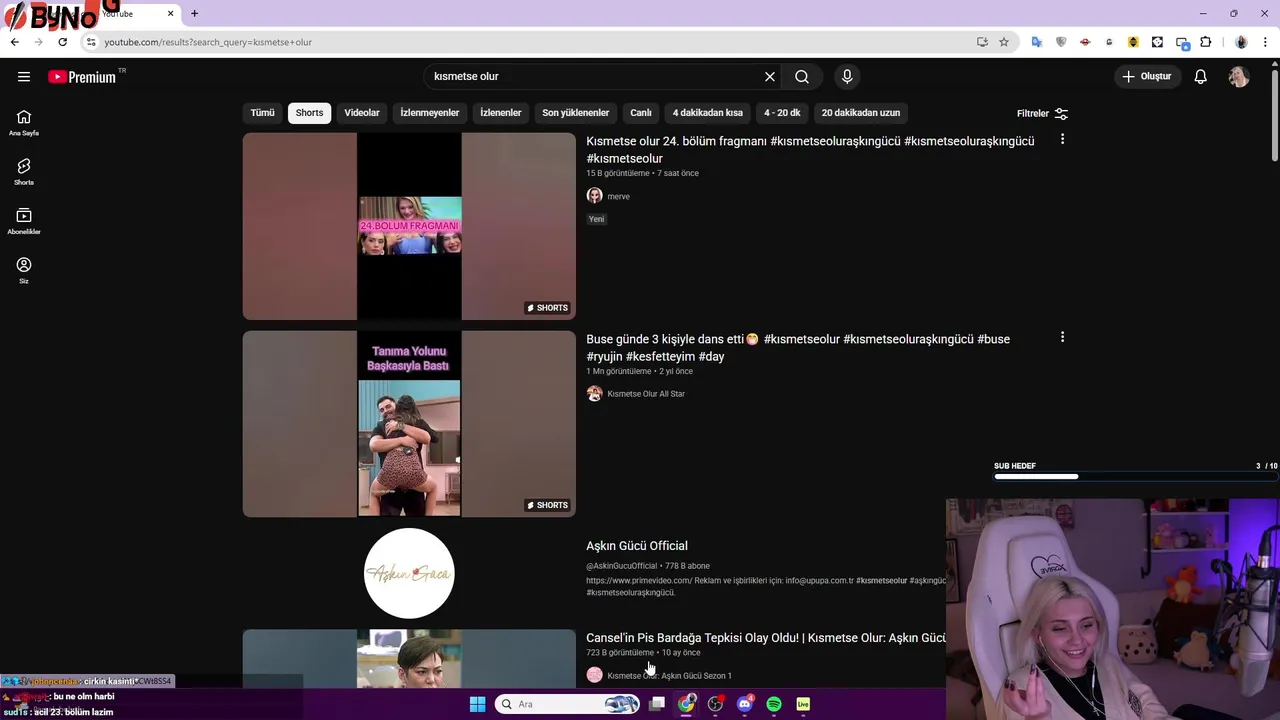1280x720 pixels.
Task: Select the Videolar filter chip
Action: tap(362, 113)
